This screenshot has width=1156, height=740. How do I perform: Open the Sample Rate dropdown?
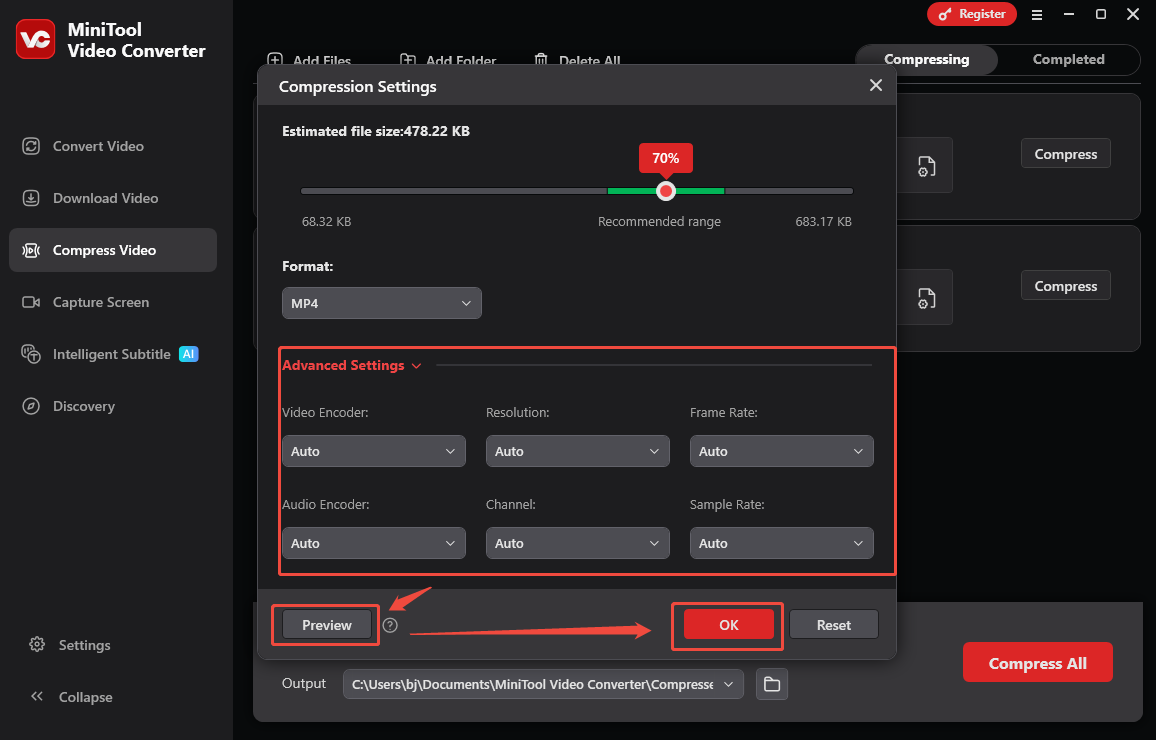coord(781,543)
